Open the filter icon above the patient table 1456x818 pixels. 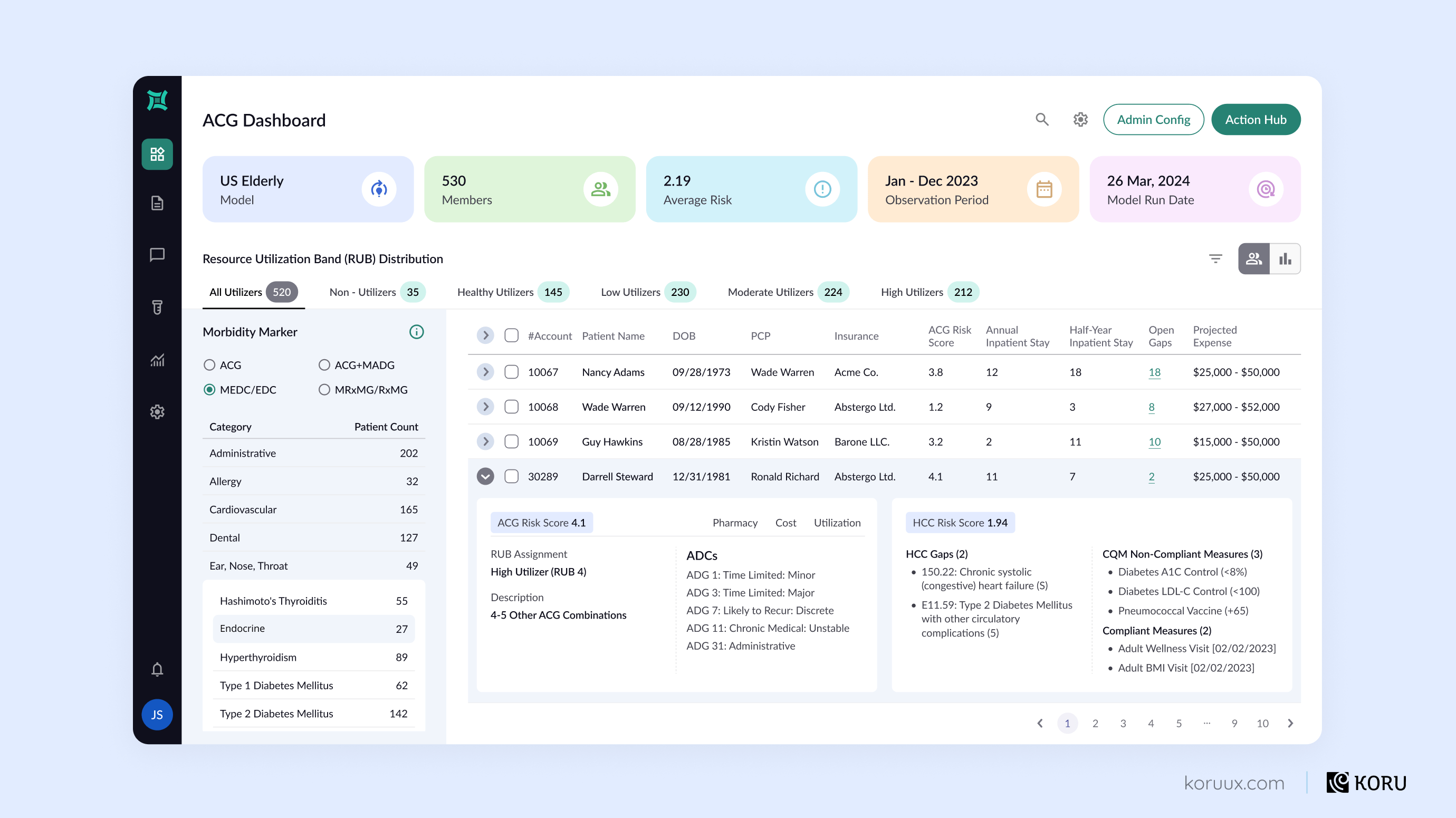coord(1215,258)
